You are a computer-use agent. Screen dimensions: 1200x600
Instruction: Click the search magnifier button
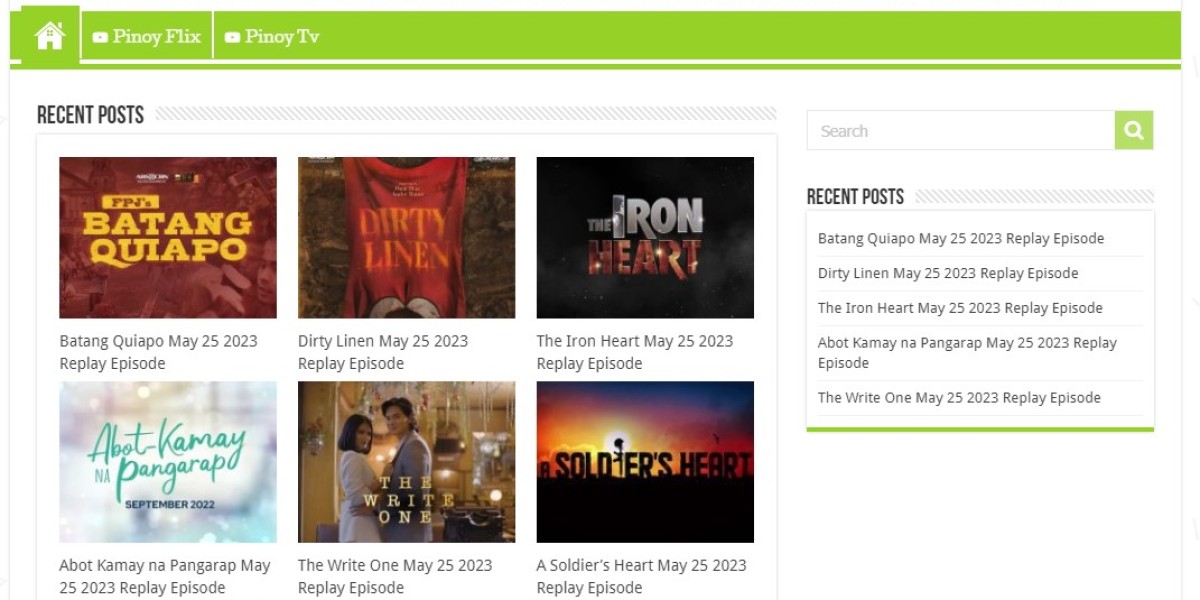click(x=1134, y=130)
